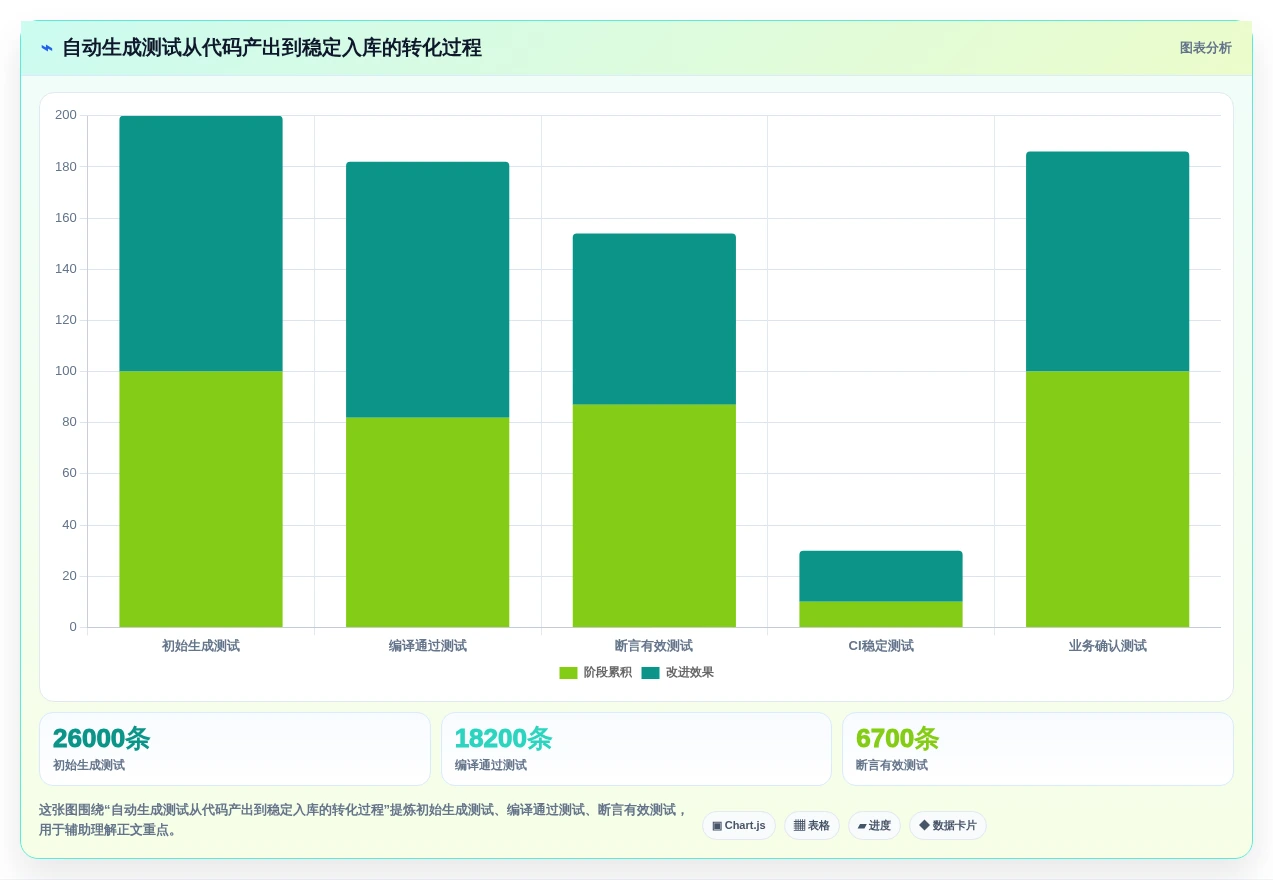Click the teal bar segment for CI稳定测试
1273x880 pixels.
(881, 576)
